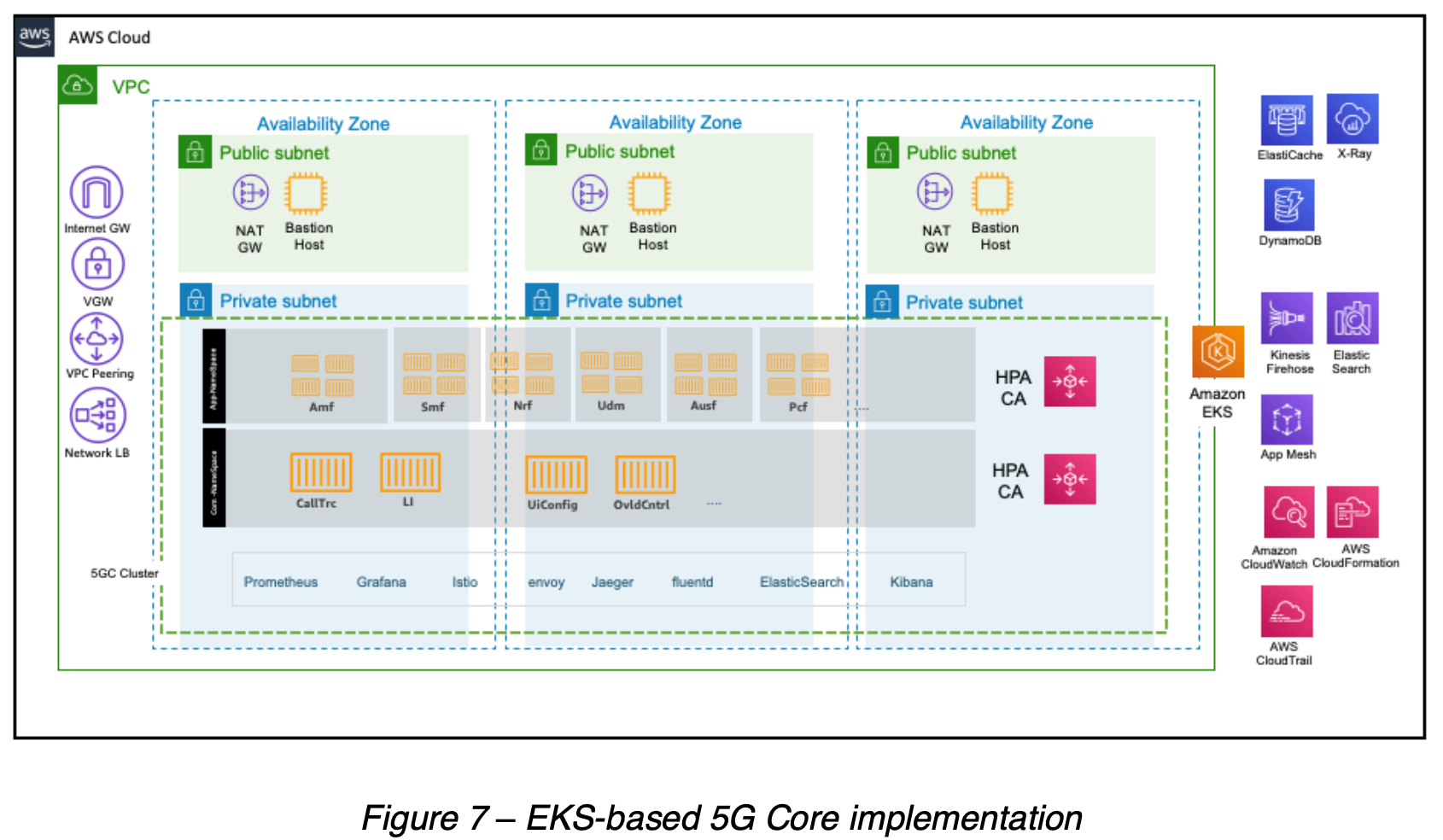This screenshot has height=840, width=1443.
Task: Click the Figure 7 caption text
Action: pyautogui.click(x=722, y=817)
